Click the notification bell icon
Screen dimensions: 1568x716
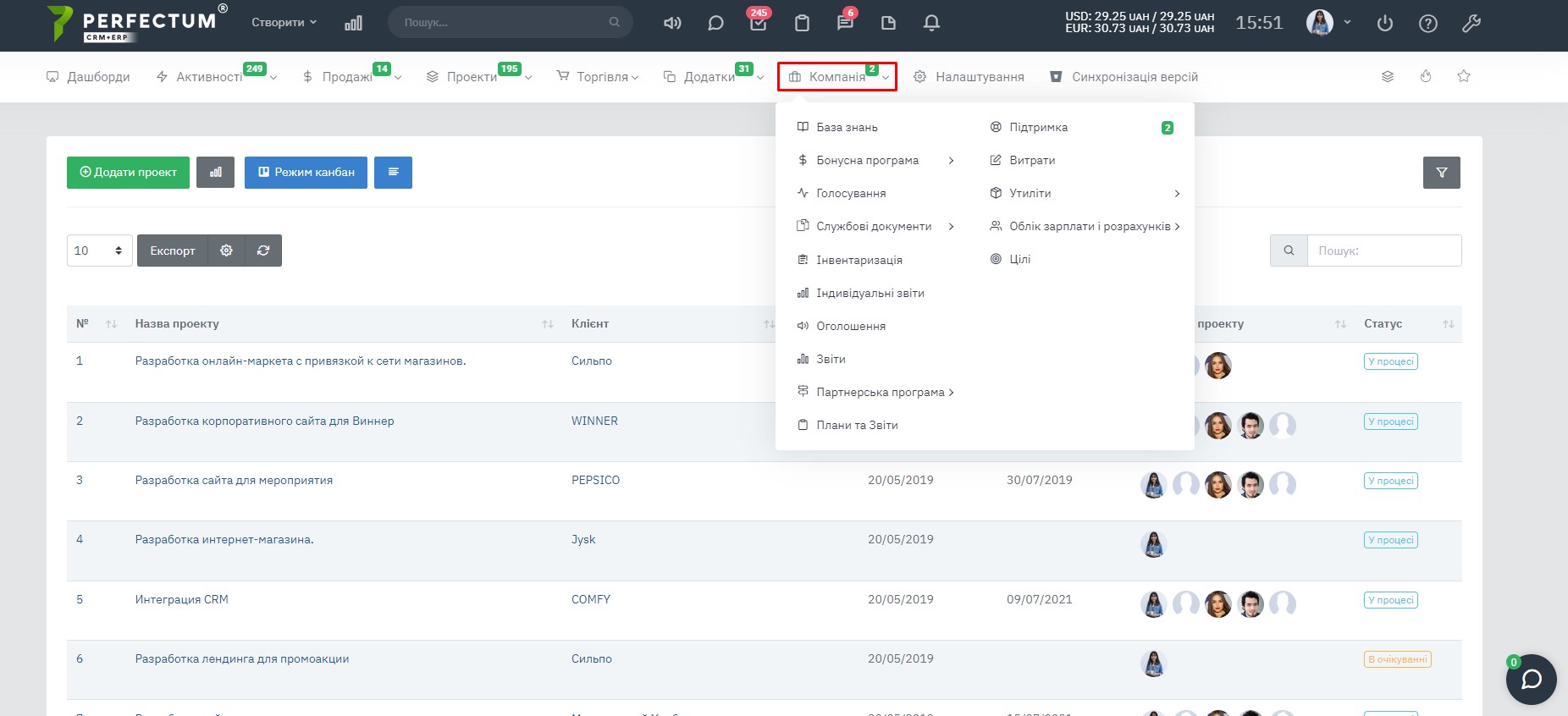coord(931,23)
